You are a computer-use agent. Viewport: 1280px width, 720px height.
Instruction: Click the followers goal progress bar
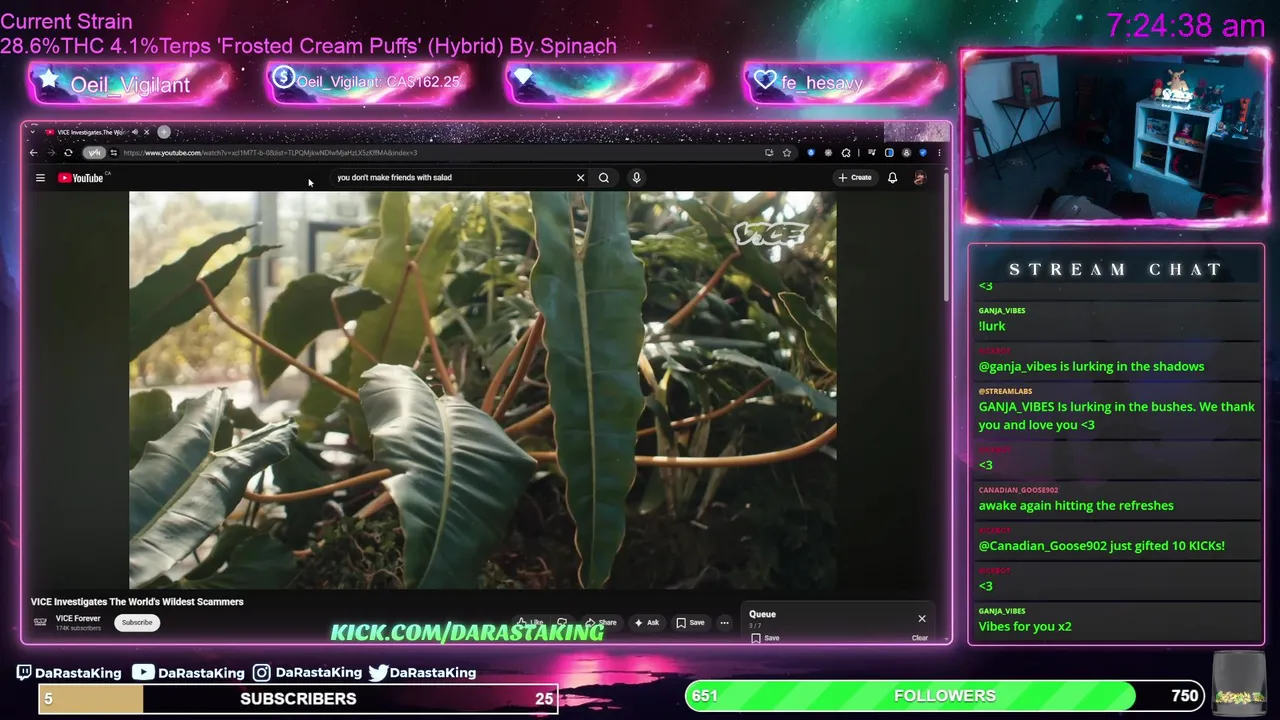click(x=945, y=696)
